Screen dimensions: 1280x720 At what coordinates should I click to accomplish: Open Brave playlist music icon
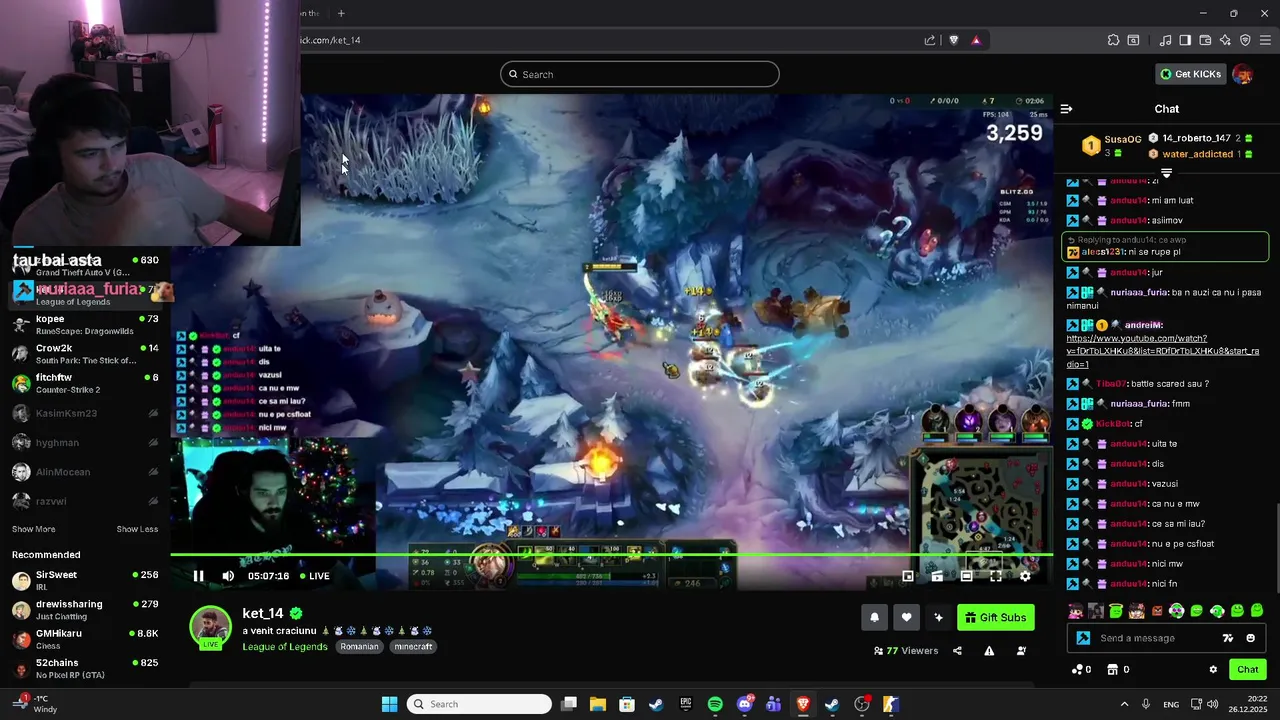(1165, 40)
